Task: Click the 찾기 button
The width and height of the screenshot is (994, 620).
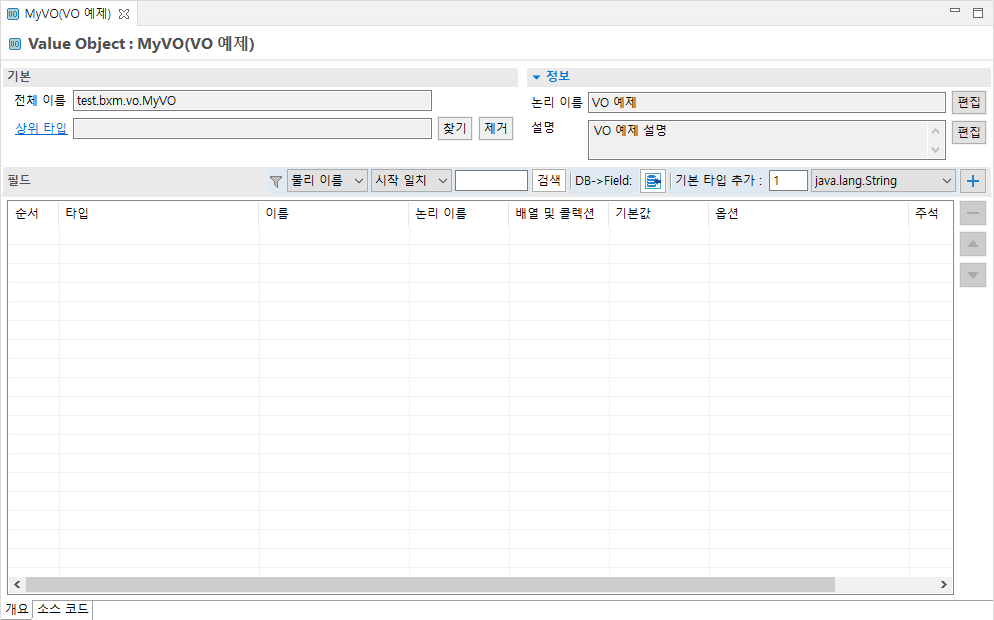Action: click(x=454, y=128)
